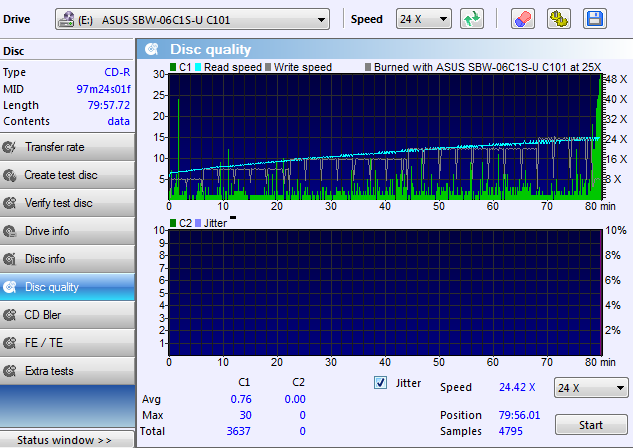Click the C1 Avg value 0.76

[241, 399]
